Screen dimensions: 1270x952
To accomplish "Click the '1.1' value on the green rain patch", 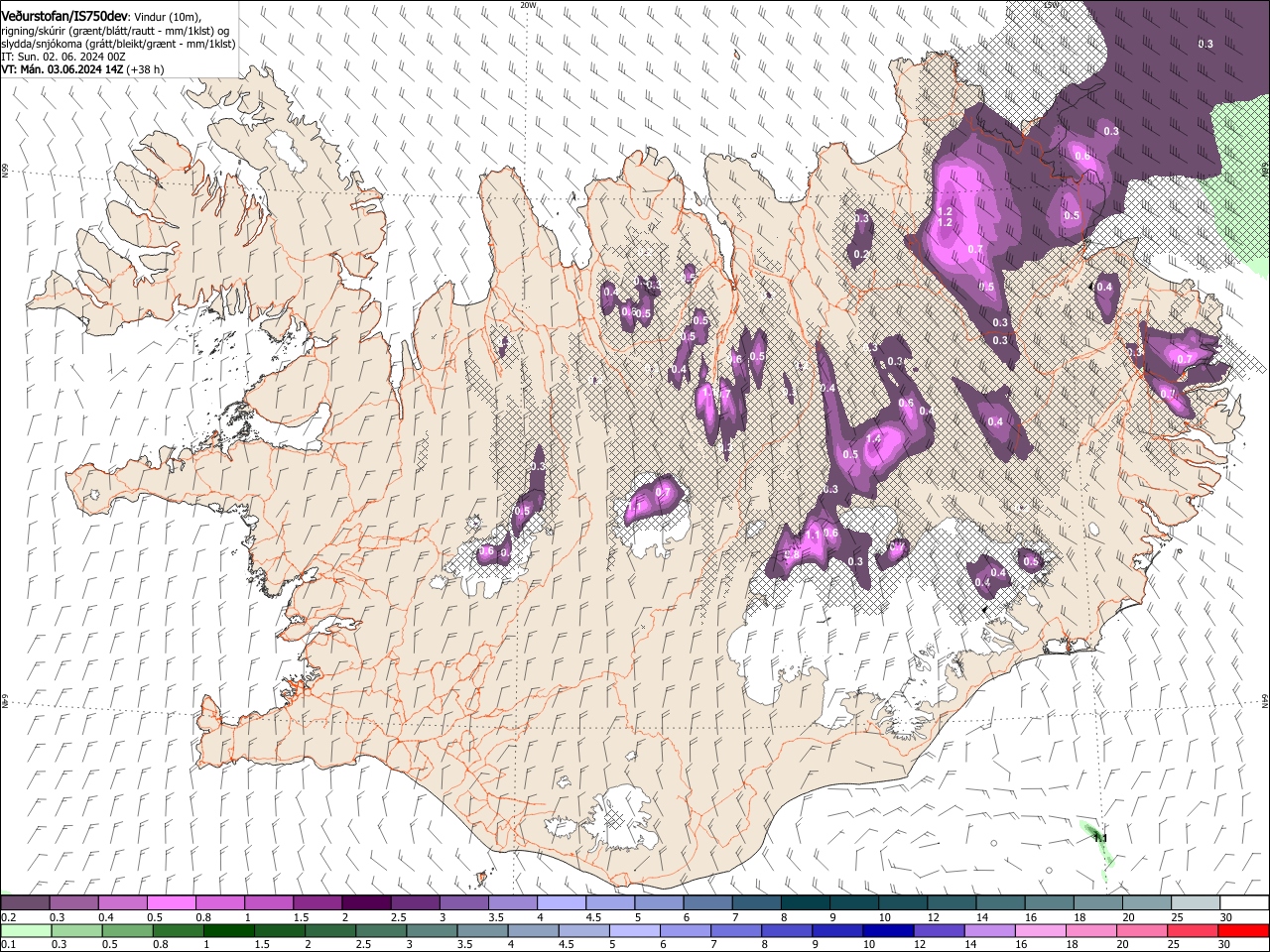I will click(x=1099, y=838).
